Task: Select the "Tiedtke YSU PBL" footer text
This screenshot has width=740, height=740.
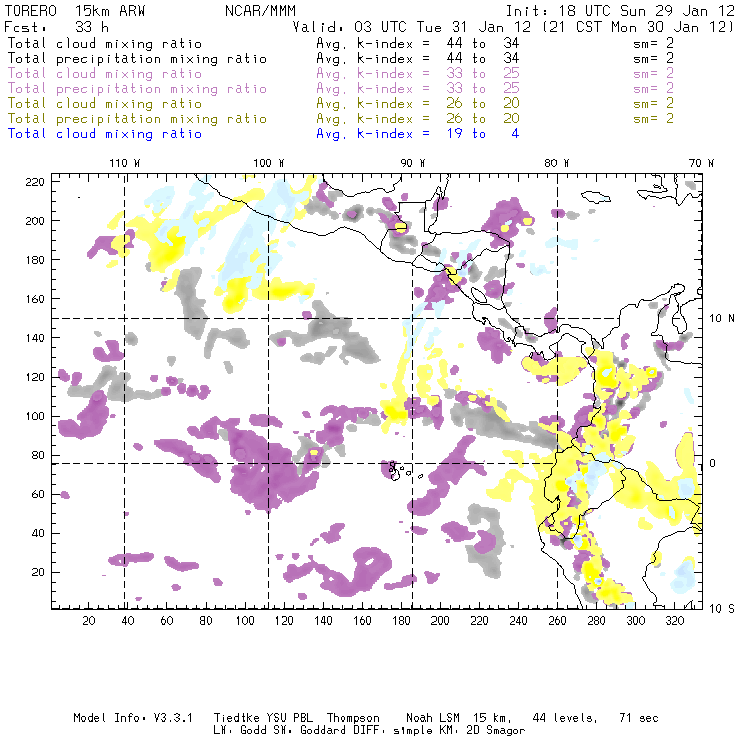Action: 263,718
